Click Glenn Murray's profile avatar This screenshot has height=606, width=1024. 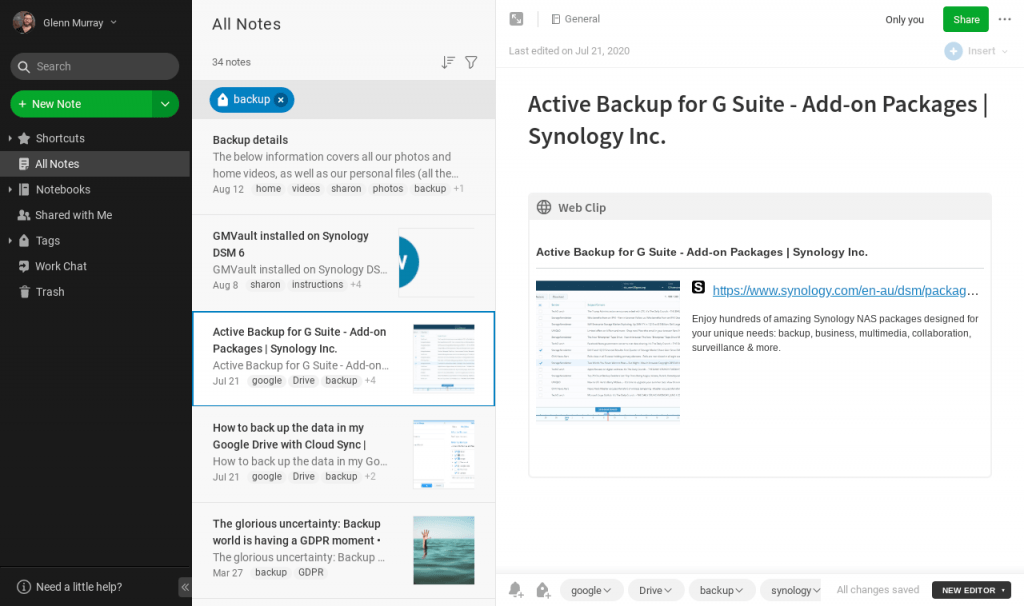click(24, 22)
